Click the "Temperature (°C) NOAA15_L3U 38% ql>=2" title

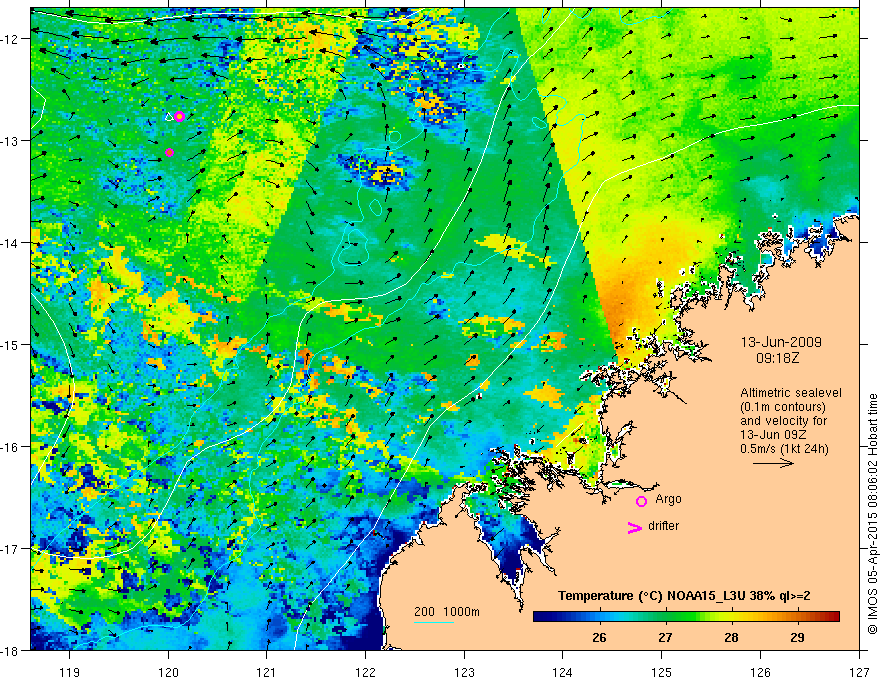[684, 596]
